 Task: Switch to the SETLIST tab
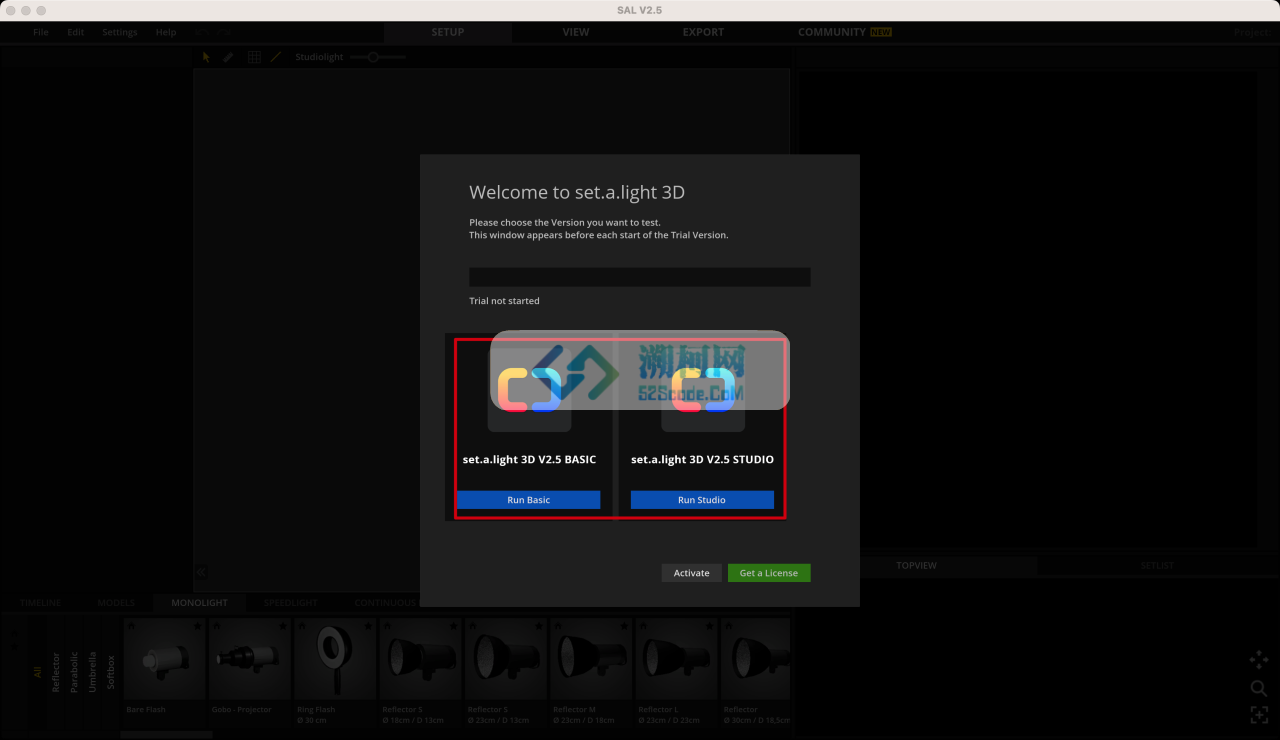point(1158,566)
